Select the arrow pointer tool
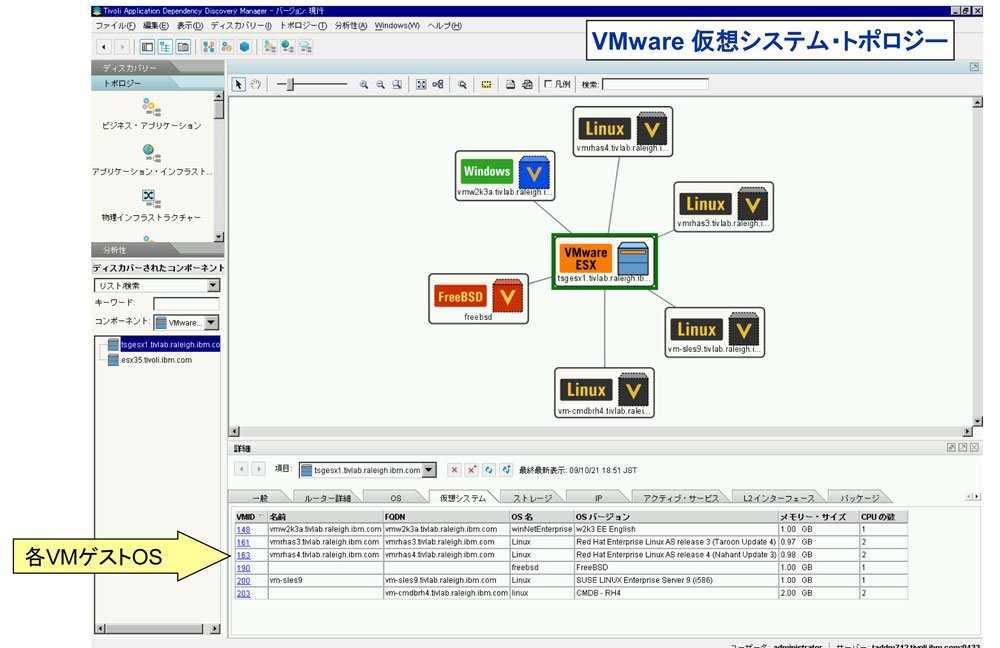 238,84
